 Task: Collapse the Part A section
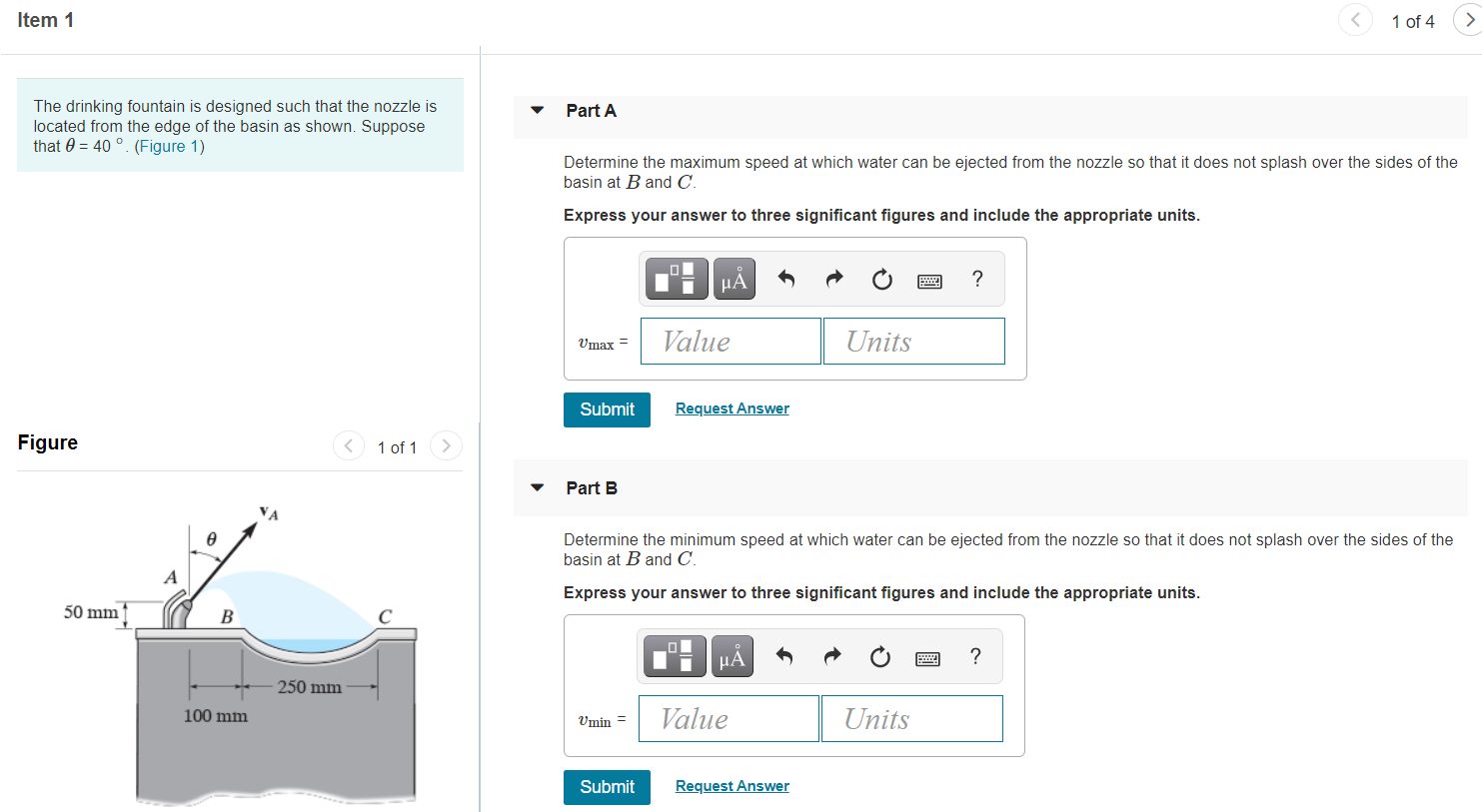[538, 110]
